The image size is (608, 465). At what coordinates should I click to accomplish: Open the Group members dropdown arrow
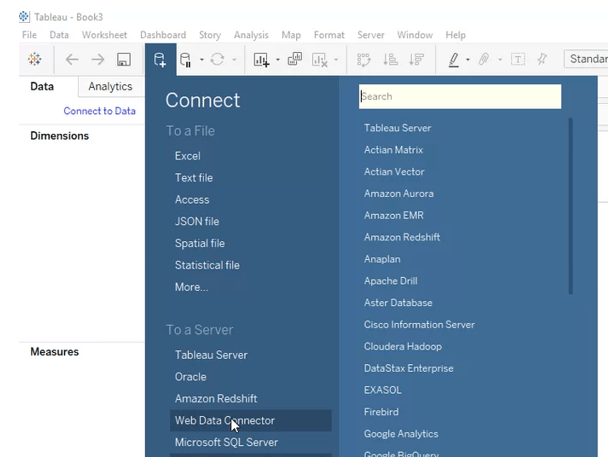[x=500, y=60]
